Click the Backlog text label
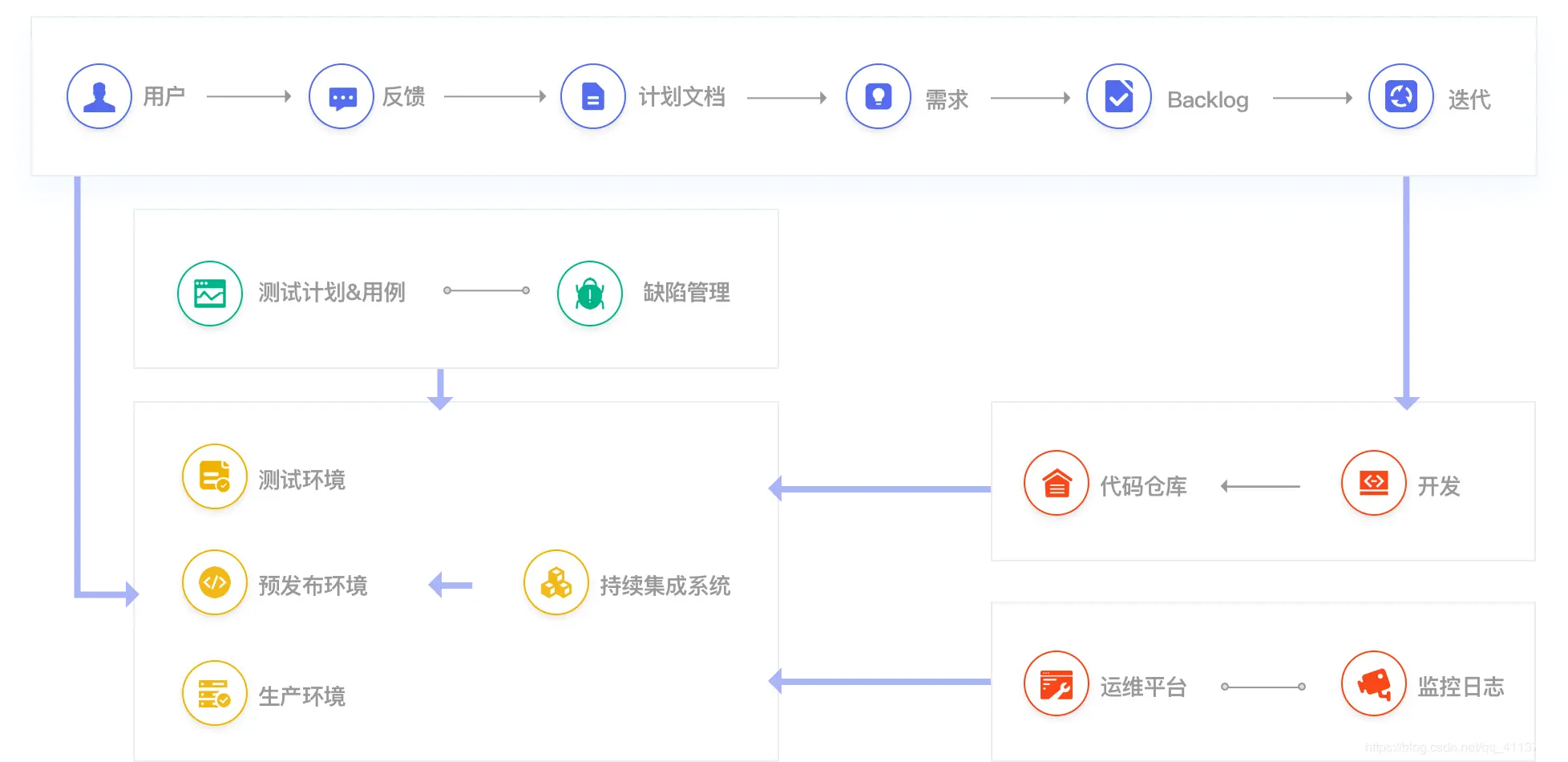The image size is (1568, 762). tap(1206, 99)
